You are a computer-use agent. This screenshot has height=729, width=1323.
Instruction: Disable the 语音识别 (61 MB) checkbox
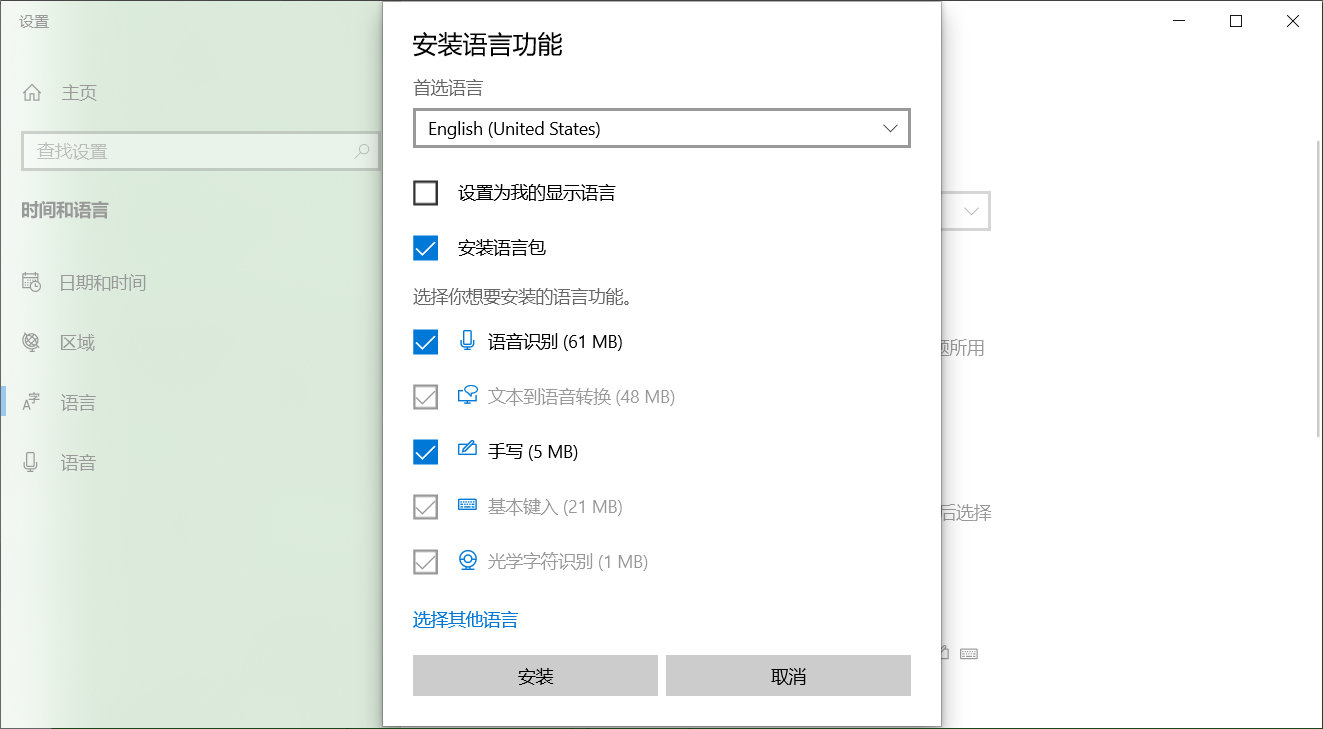(425, 341)
